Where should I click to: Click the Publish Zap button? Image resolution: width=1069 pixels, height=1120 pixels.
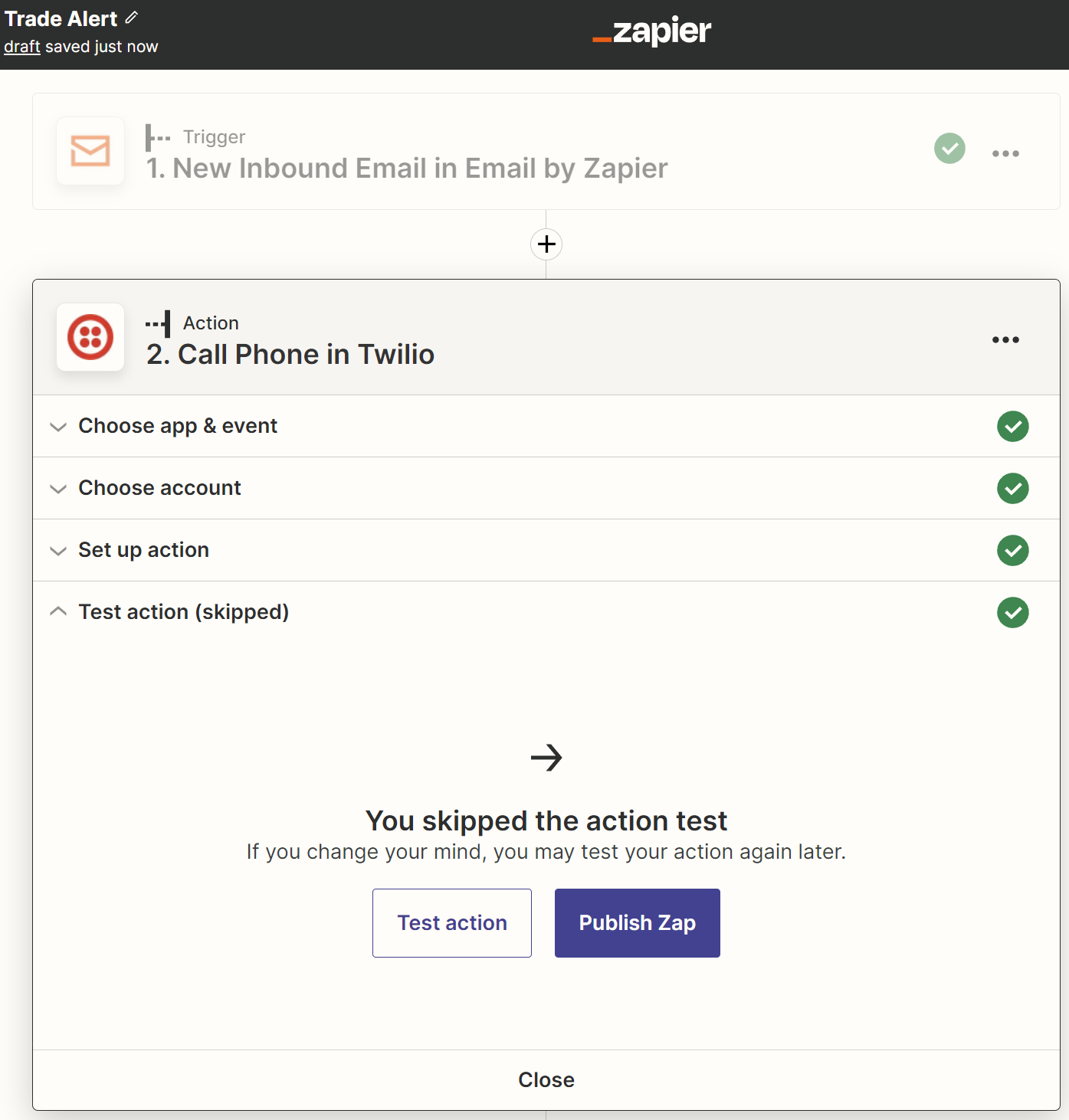click(638, 923)
